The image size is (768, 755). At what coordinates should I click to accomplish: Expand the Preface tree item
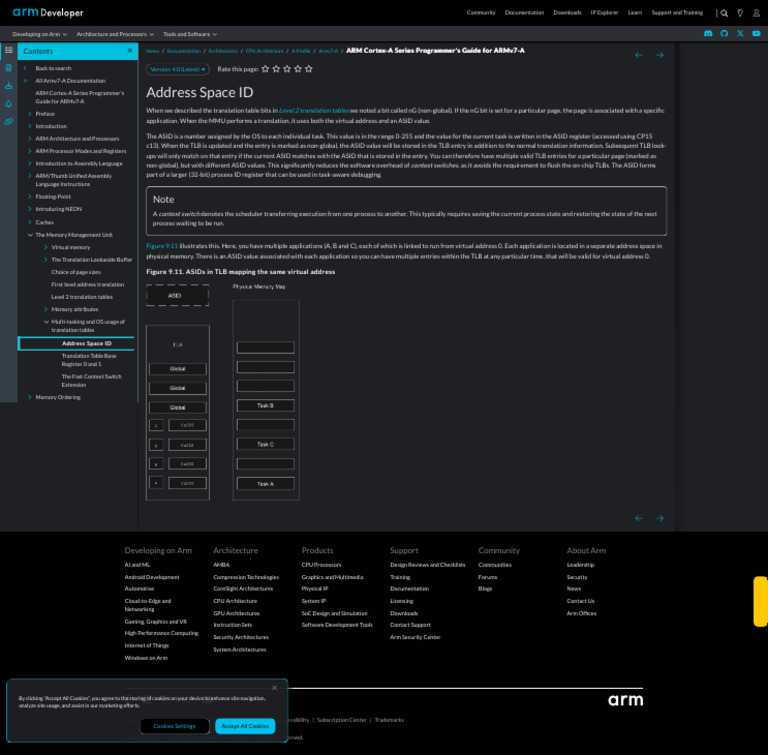pyautogui.click(x=30, y=114)
